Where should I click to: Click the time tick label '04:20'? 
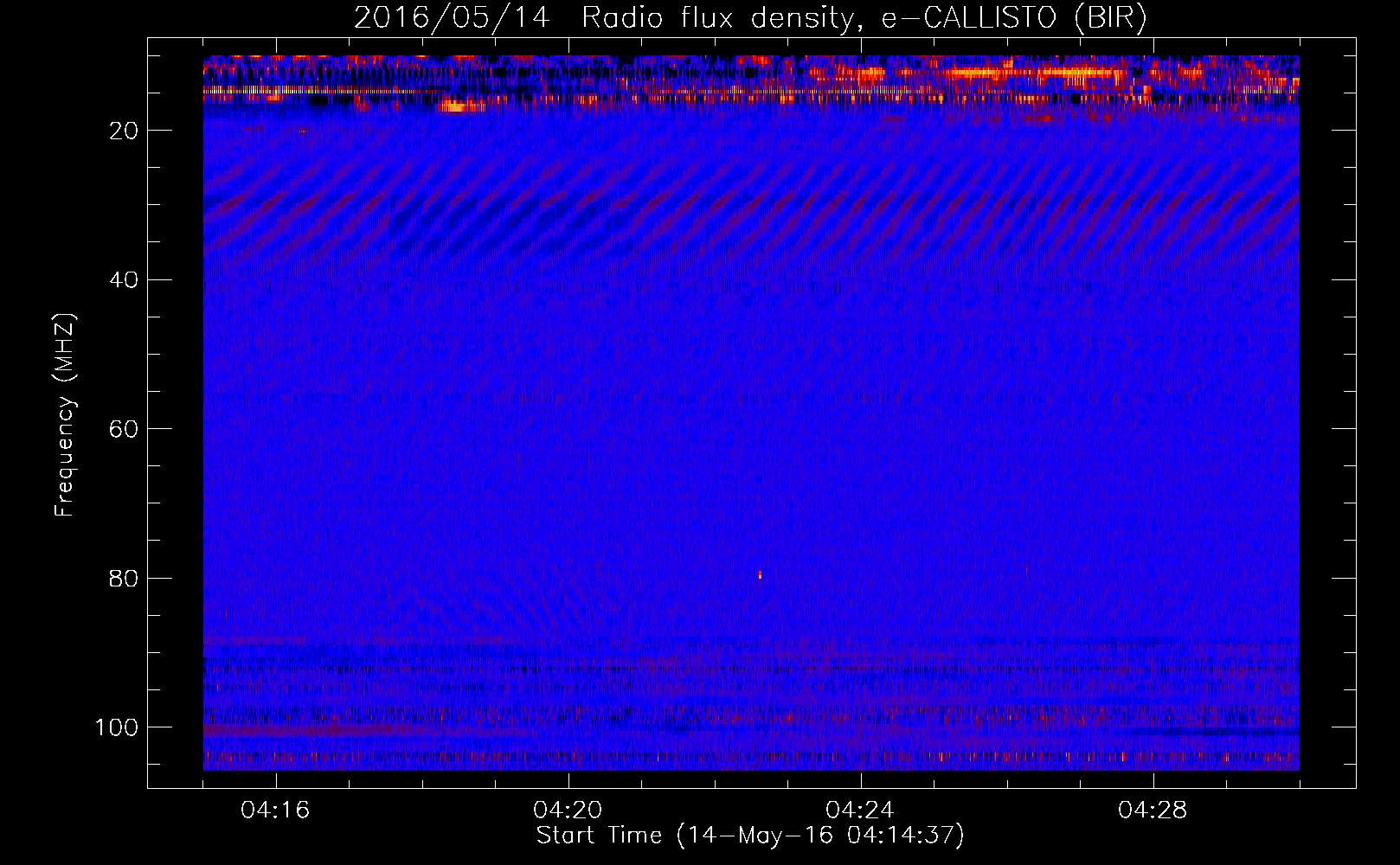point(568,811)
